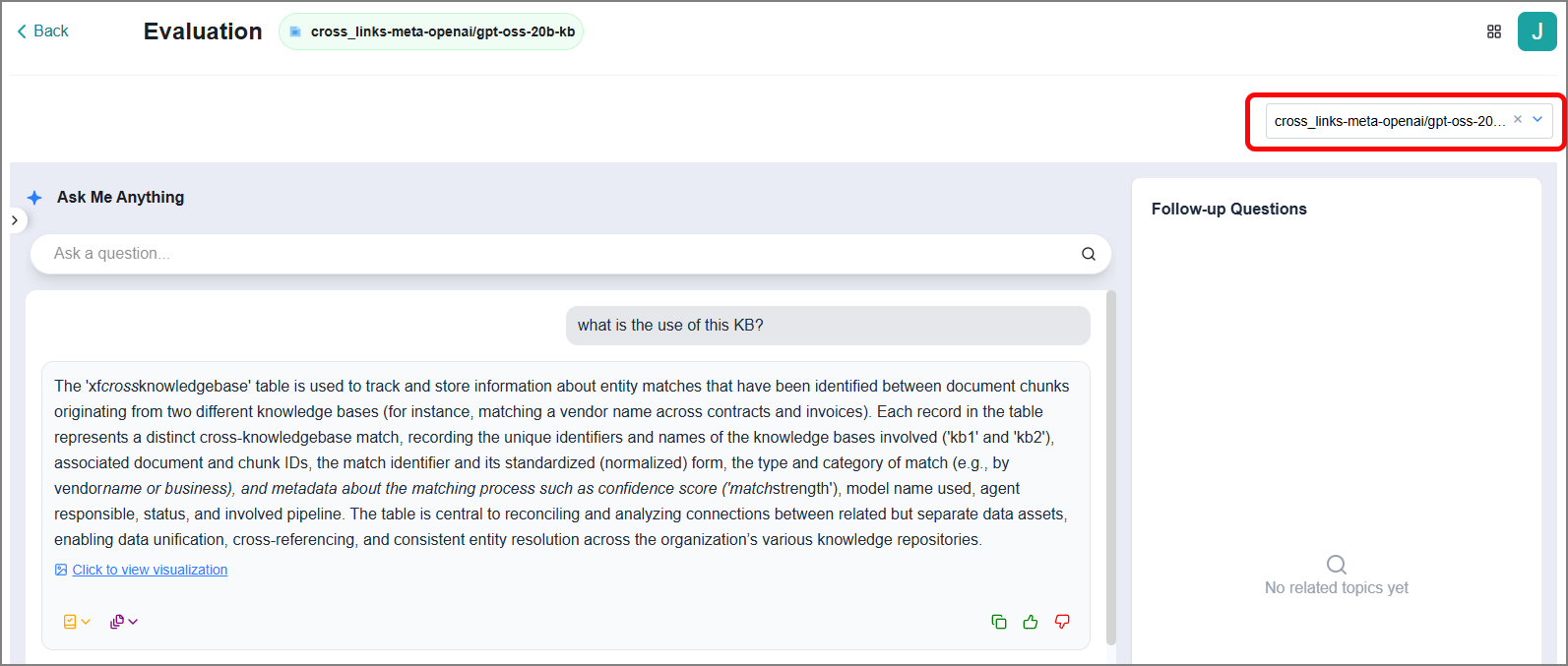Click the visualization image icon
1568x666 pixels.
coord(61,570)
